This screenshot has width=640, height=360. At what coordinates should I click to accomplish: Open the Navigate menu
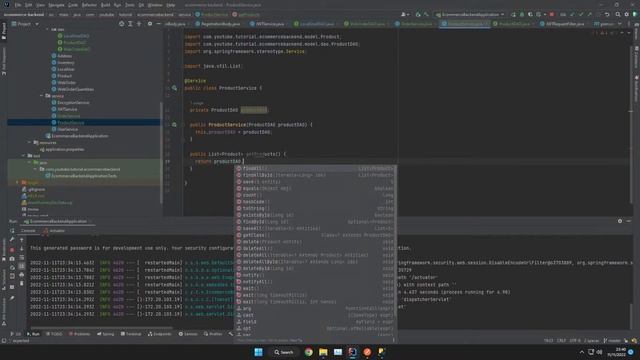56,5
